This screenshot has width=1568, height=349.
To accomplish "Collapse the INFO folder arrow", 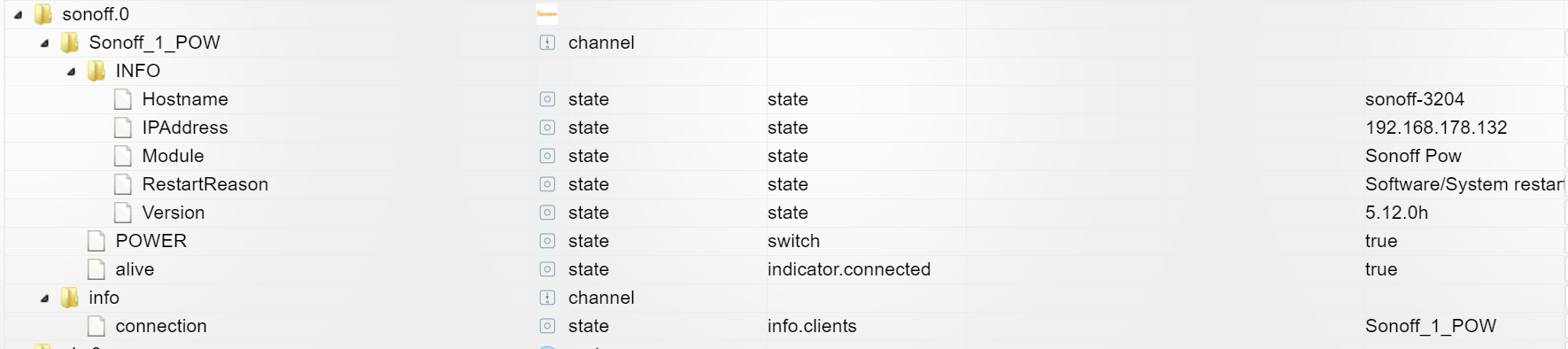I will click(x=71, y=72).
